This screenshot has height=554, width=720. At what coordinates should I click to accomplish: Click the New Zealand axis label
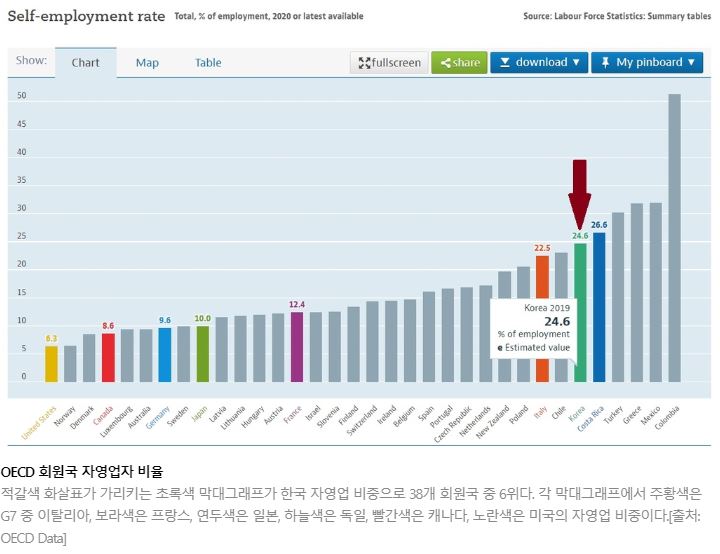[x=493, y=423]
